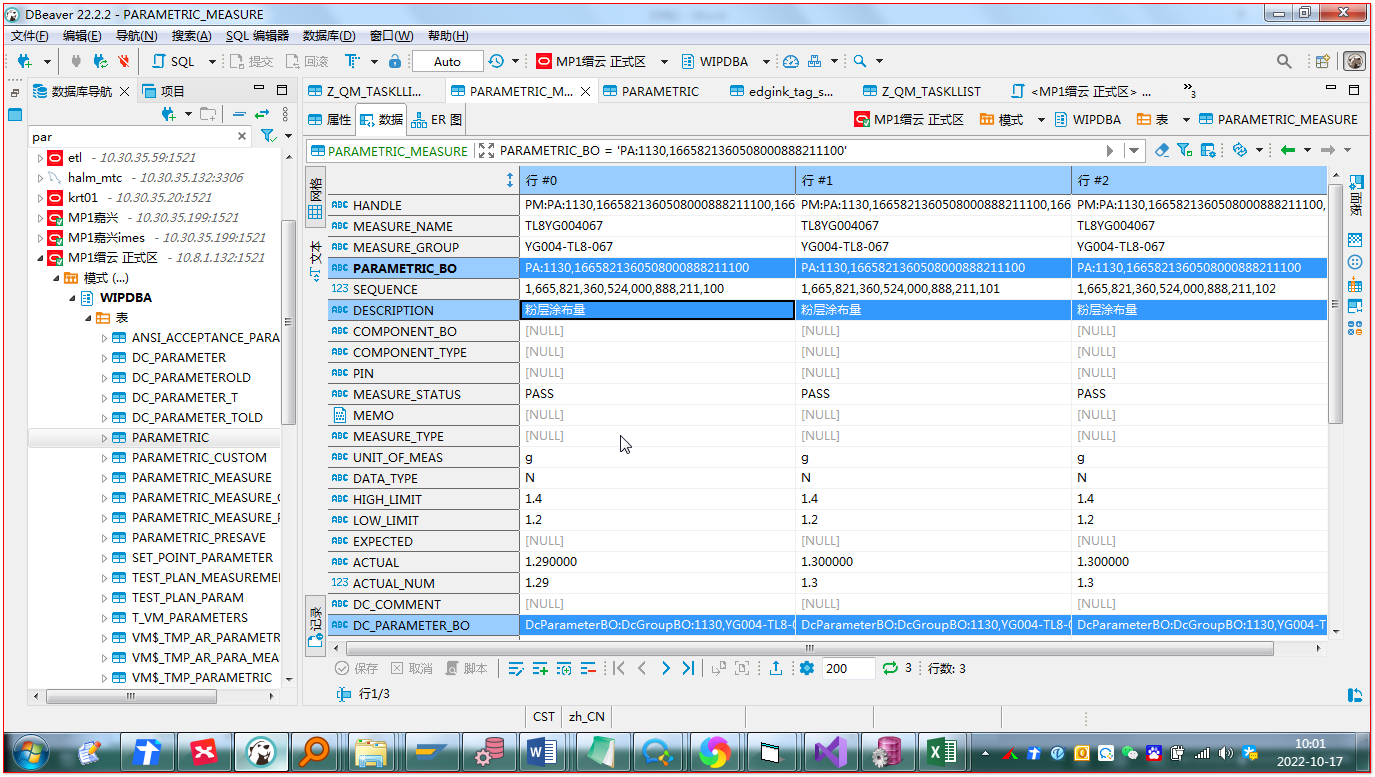Refresh data with green arrows icon

click(890, 668)
